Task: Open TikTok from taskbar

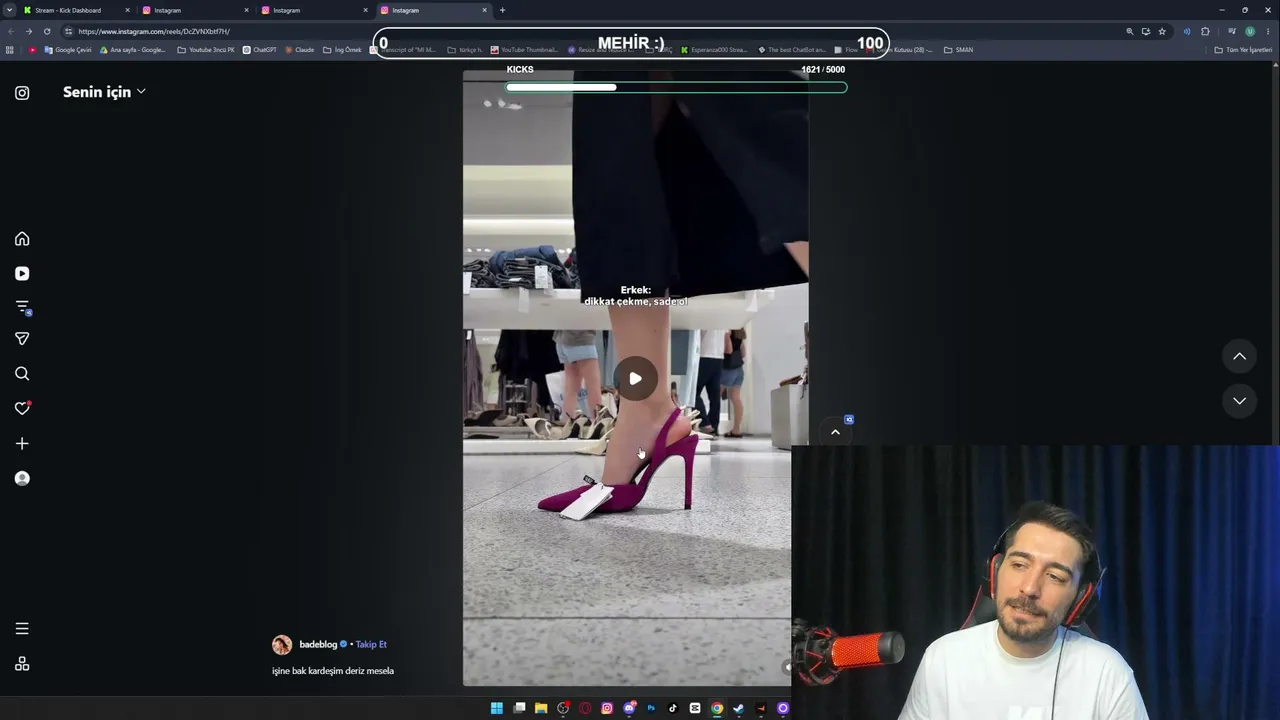Action: pyautogui.click(x=673, y=708)
